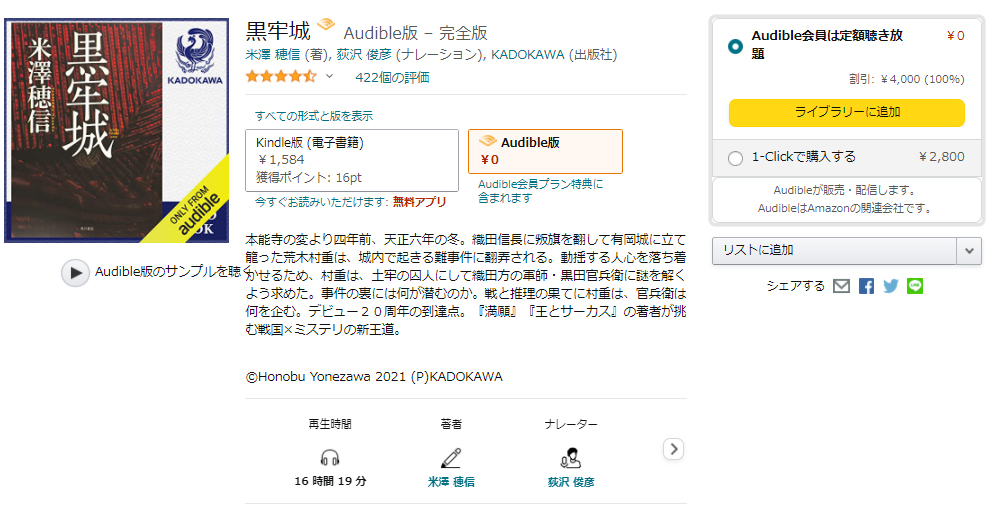Open the 黒牢城 book cover image
This screenshot has height=525, width=994.
coord(117,131)
